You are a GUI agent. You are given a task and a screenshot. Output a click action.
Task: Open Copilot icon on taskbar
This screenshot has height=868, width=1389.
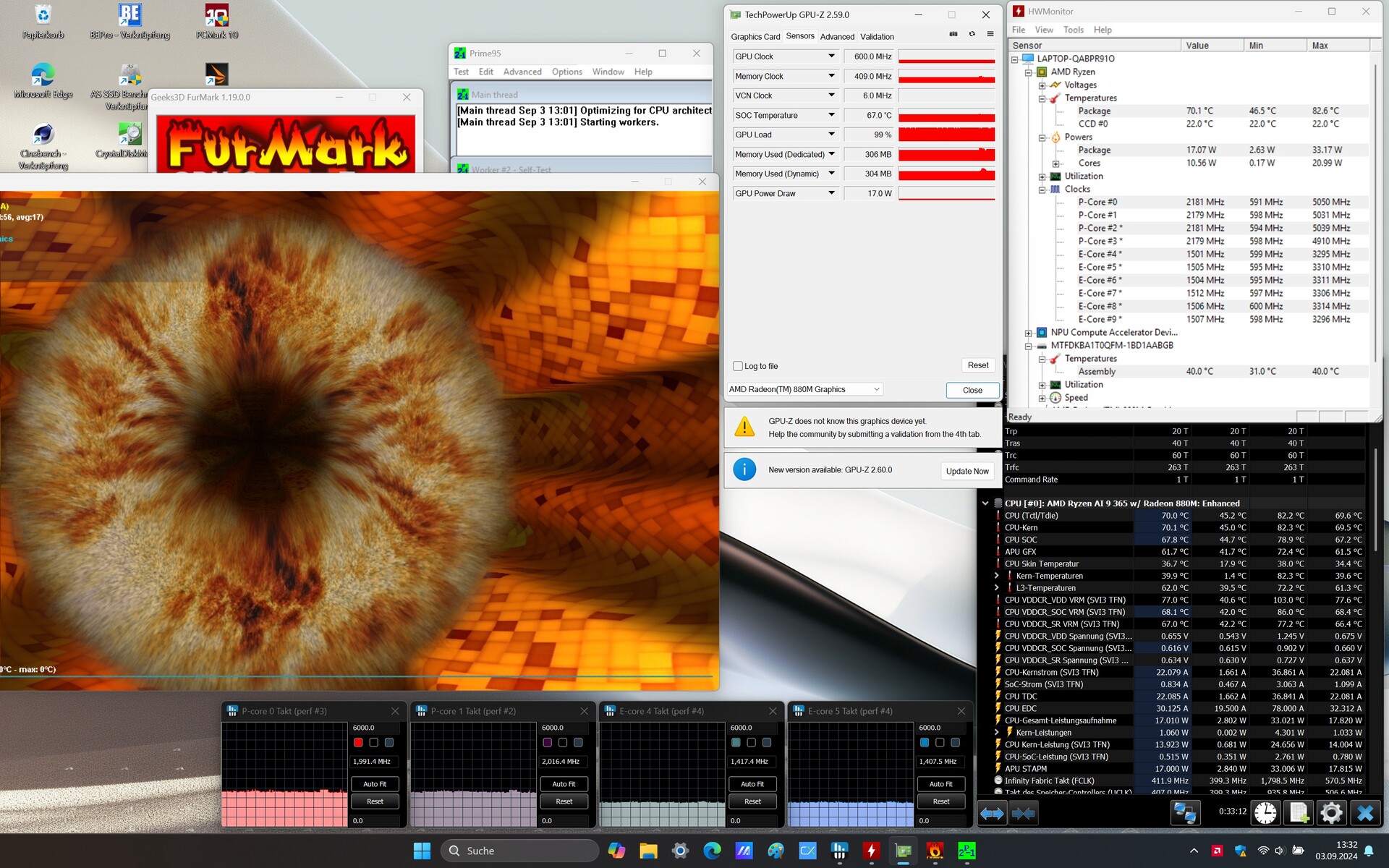pos(616,851)
